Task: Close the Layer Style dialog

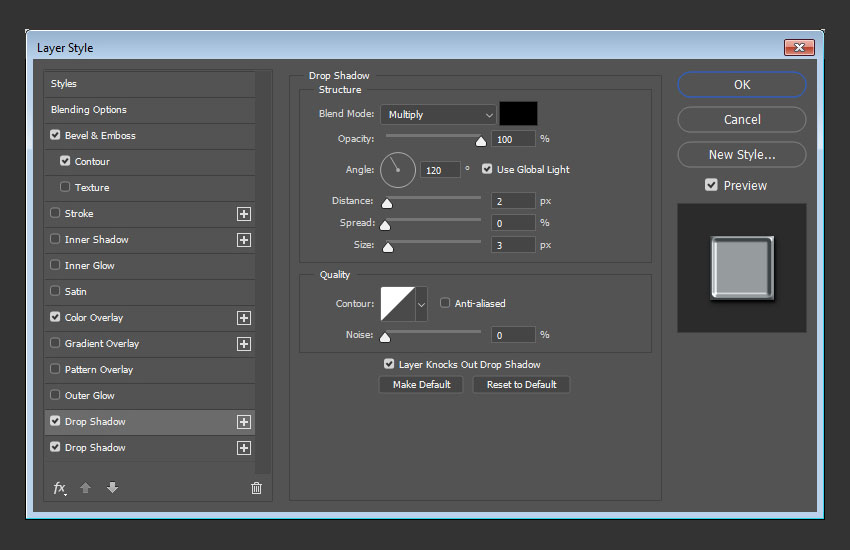Action: point(799,48)
